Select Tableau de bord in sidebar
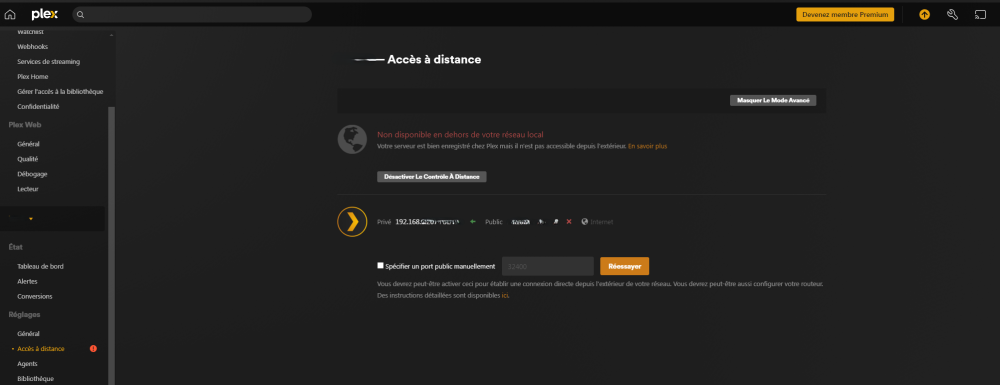The height and width of the screenshot is (385, 1000). [x=40, y=266]
